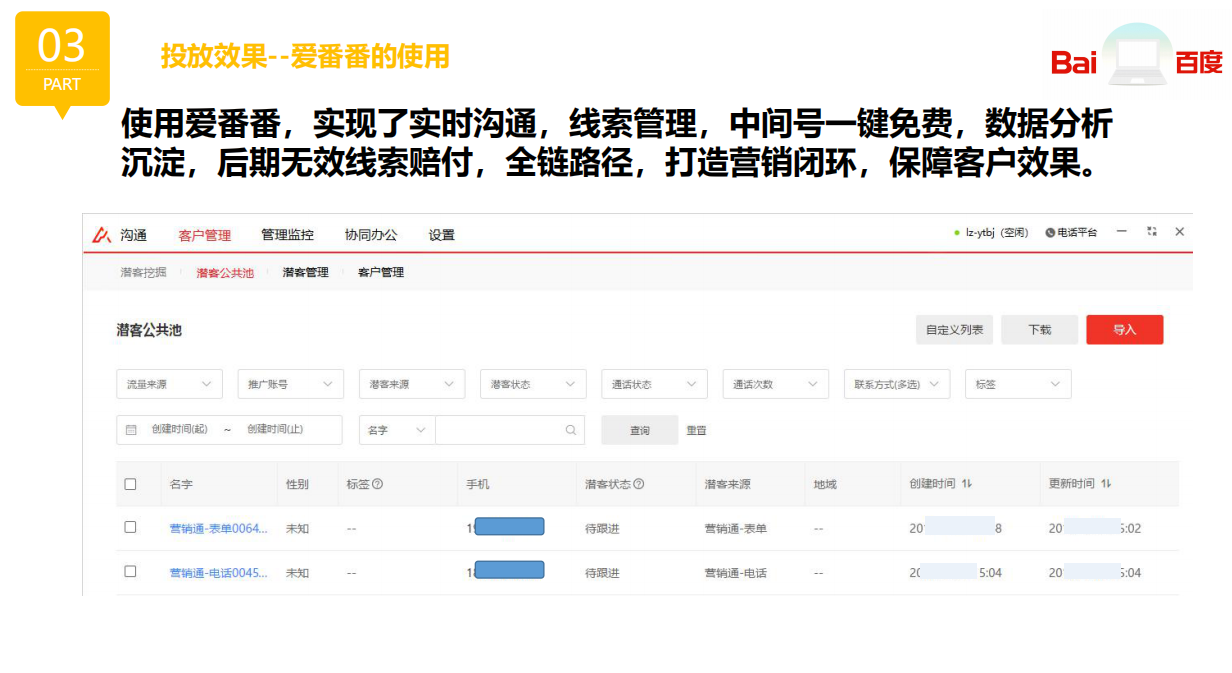Close the Aifanfan window
This screenshot has width=1232, height=673.
[x=1180, y=231]
